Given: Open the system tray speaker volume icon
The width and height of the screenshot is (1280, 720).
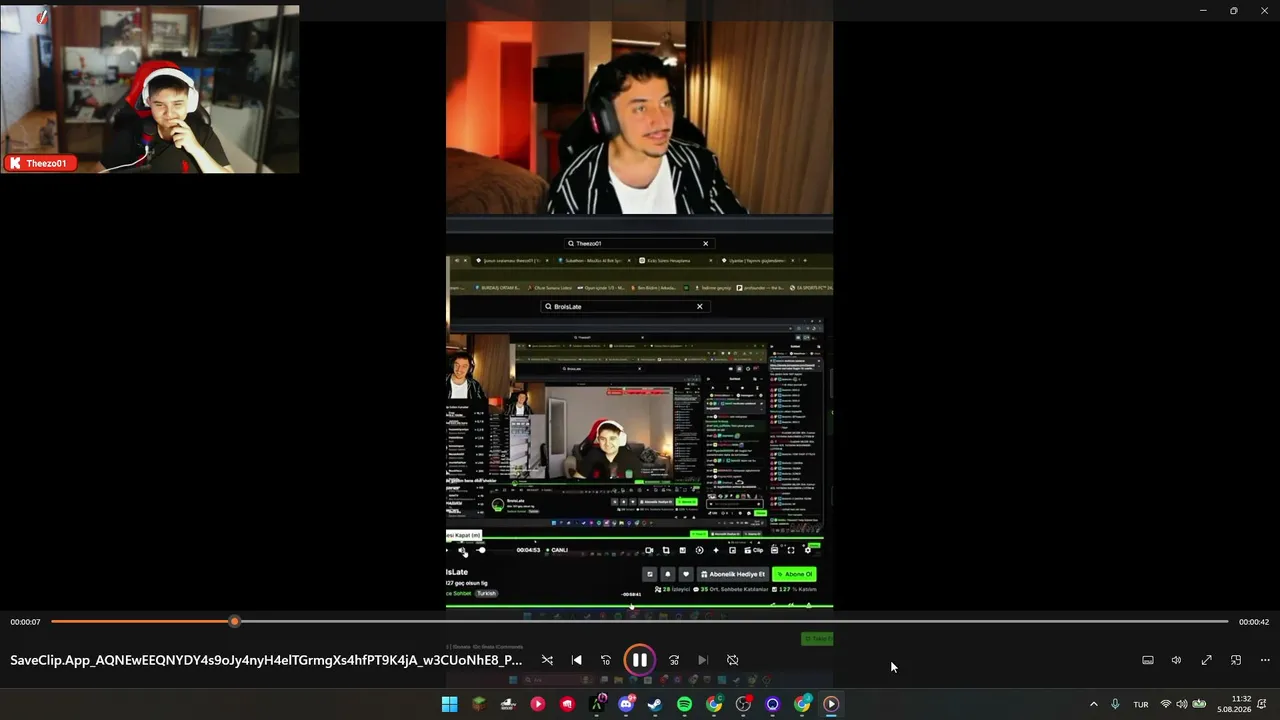Looking at the screenshot, I should [x=1181, y=704].
